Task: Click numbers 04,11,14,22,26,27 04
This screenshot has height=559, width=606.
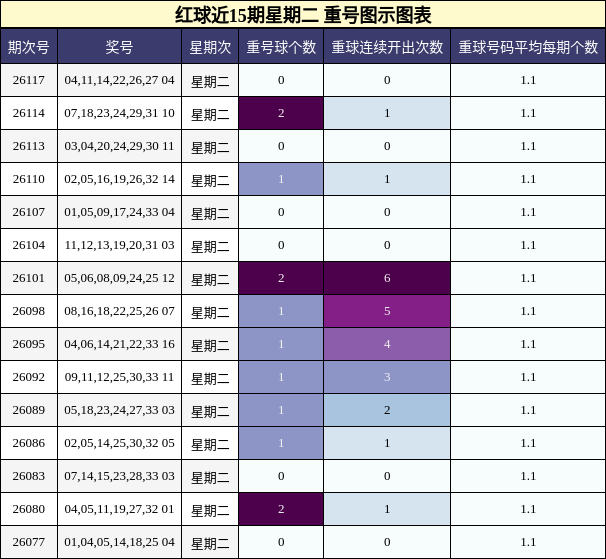Action: pyautogui.click(x=119, y=80)
